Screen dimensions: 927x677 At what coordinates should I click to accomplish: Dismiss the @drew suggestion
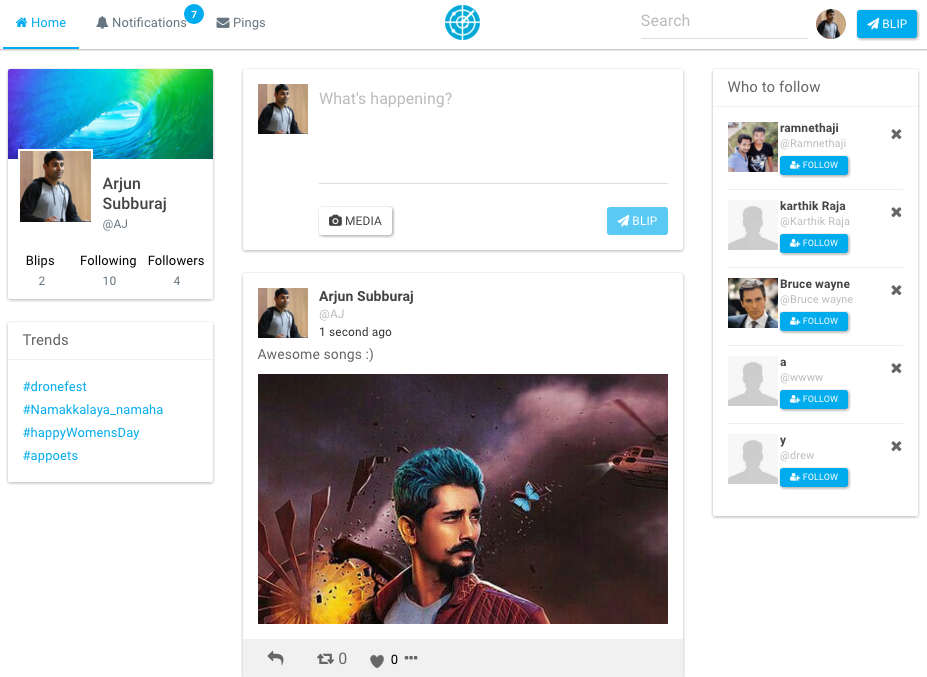click(896, 446)
